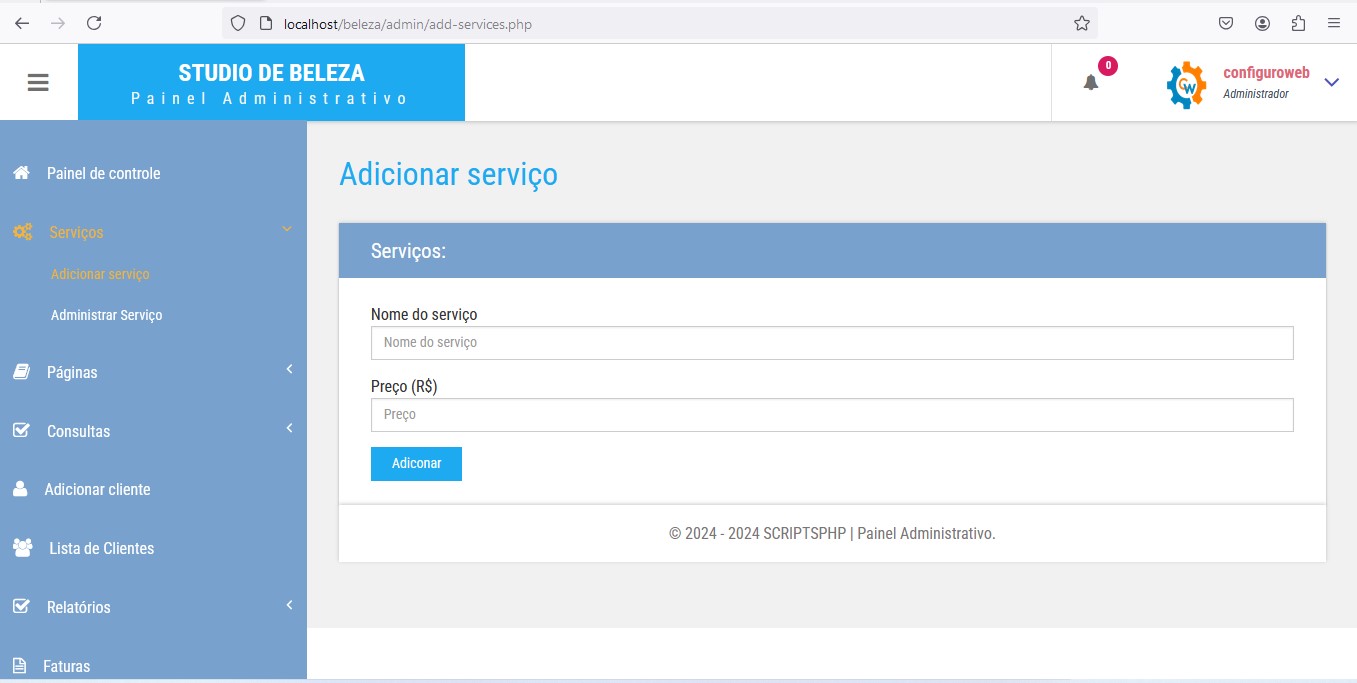Click the user icon beside Adicionar cliente
The image size is (1357, 683).
(x=20, y=489)
